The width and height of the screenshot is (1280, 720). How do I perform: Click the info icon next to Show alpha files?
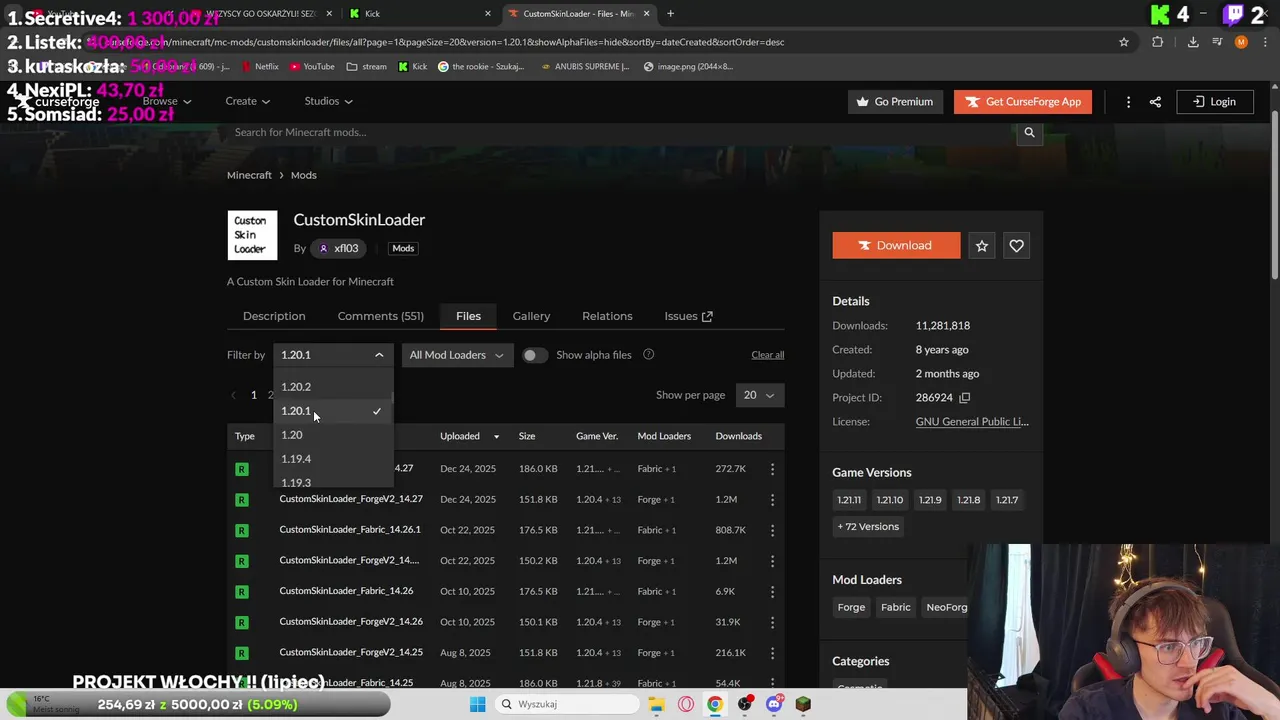[648, 355]
